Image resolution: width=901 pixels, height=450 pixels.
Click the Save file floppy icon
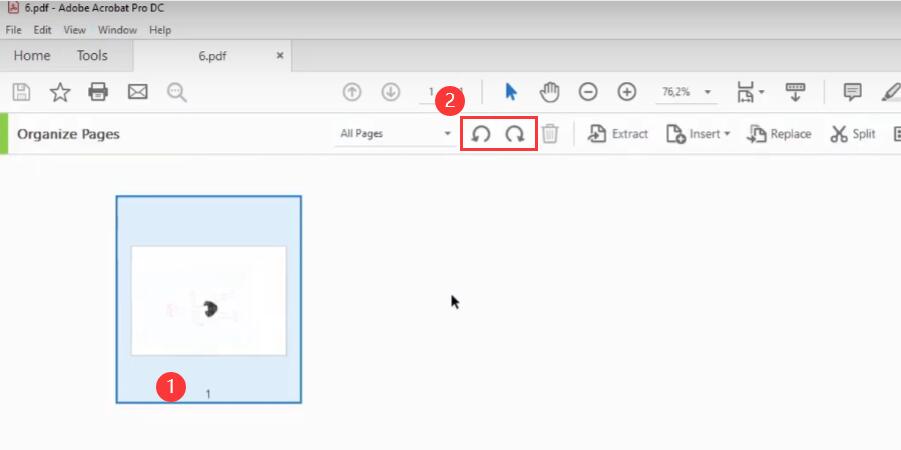pyautogui.click(x=21, y=92)
